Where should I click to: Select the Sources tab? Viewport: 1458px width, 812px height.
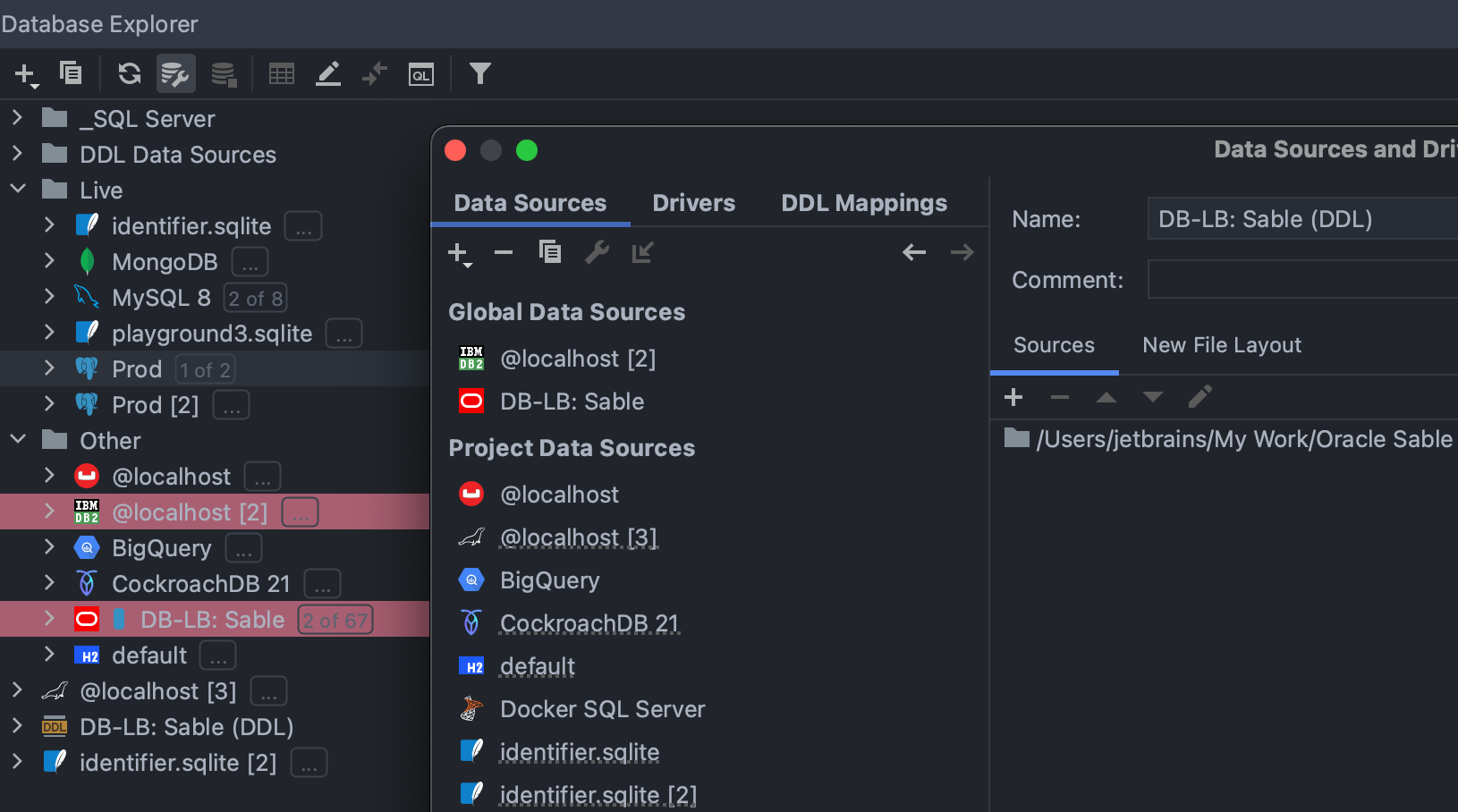coord(1054,345)
